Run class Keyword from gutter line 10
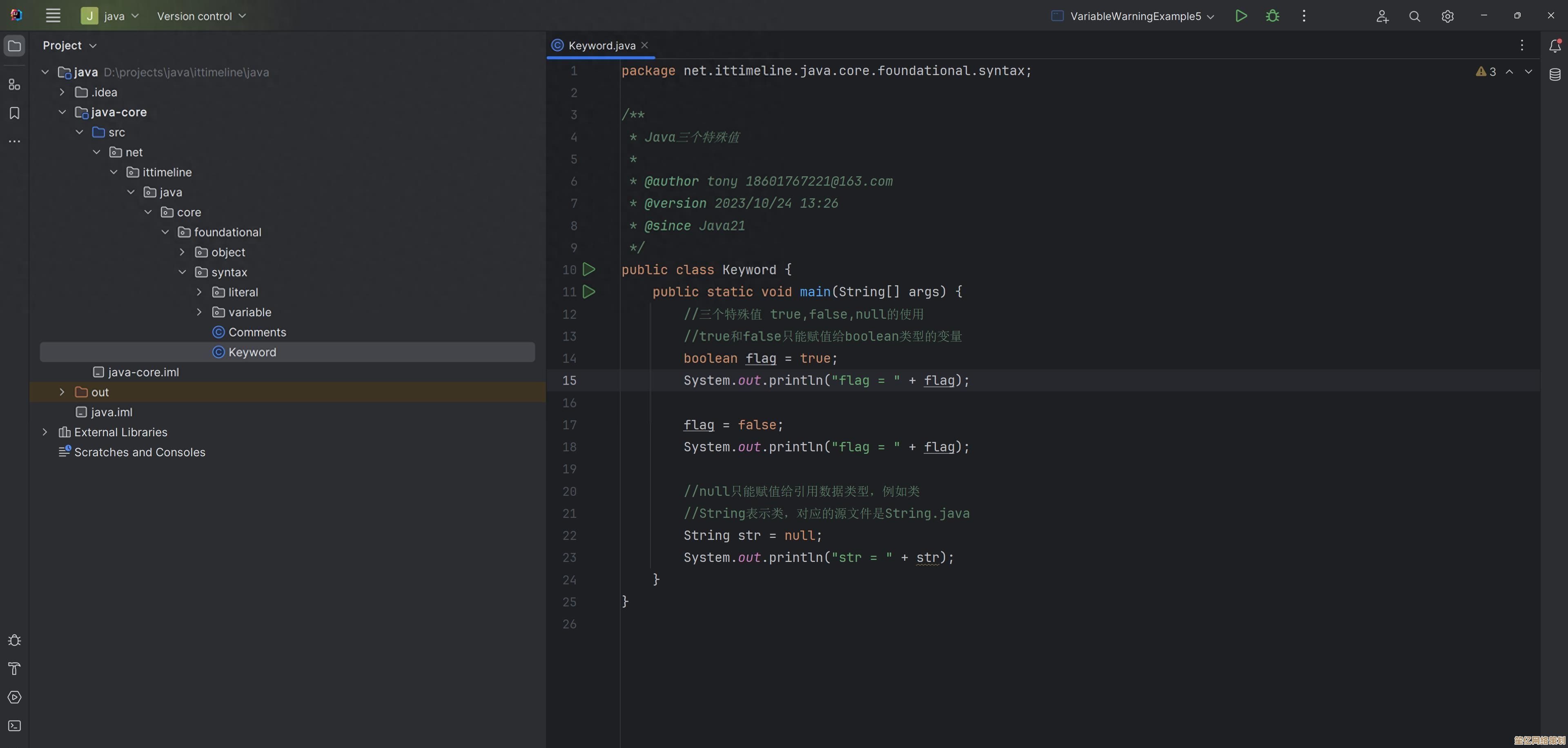 coord(588,269)
